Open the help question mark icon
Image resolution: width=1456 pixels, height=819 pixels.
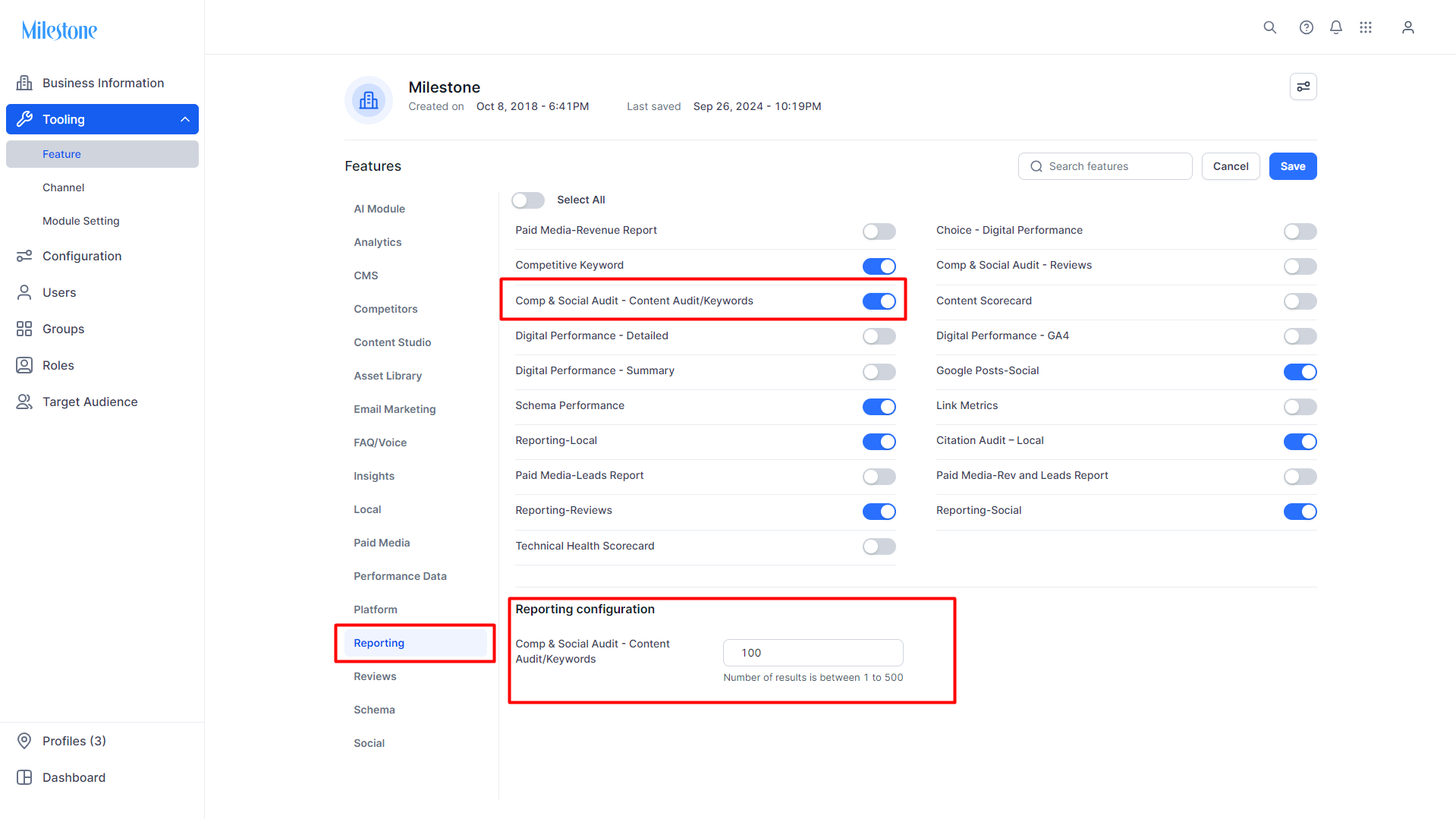[x=1306, y=27]
